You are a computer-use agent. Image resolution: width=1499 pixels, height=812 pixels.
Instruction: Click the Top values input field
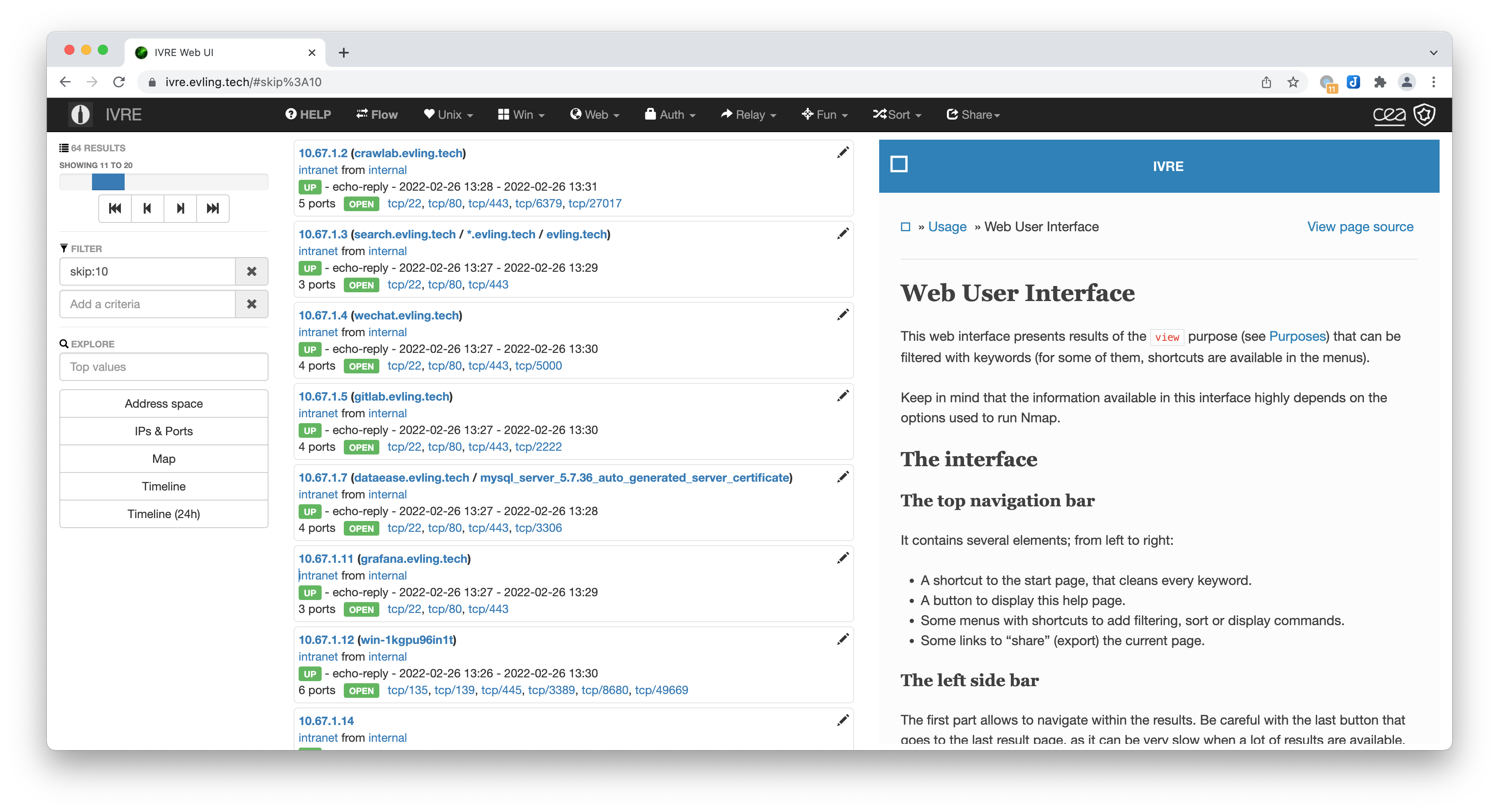click(163, 366)
